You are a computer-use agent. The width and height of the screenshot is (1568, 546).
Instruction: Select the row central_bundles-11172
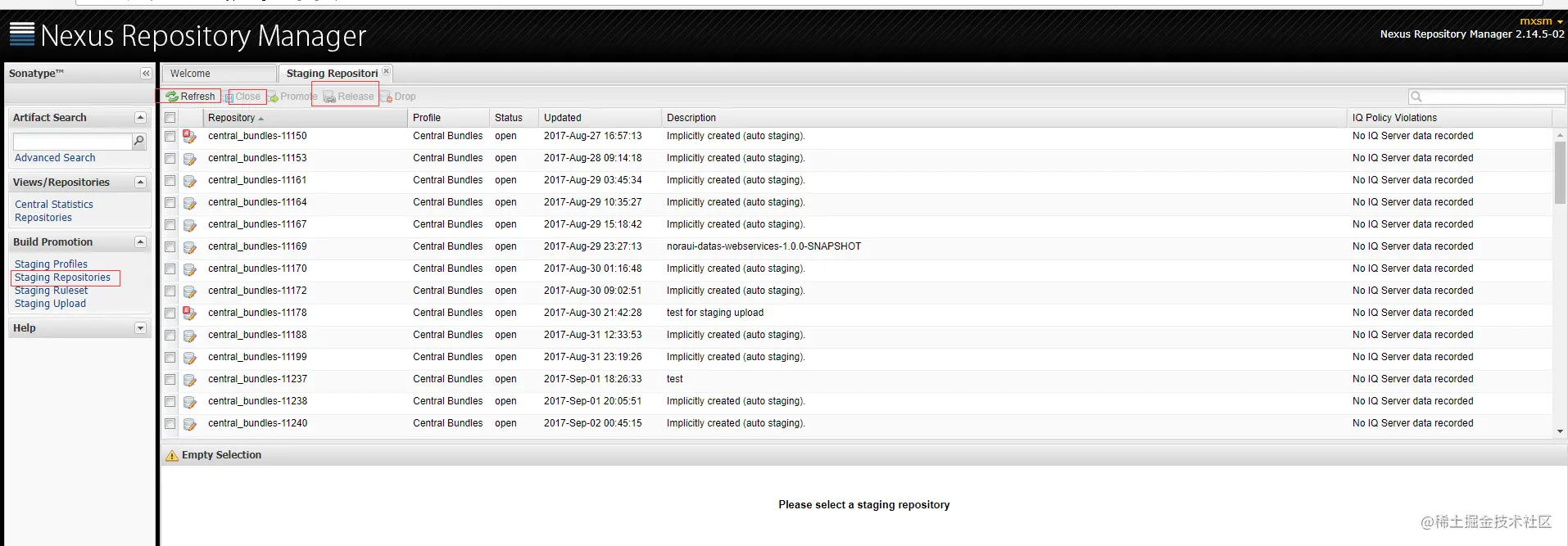tap(856, 291)
